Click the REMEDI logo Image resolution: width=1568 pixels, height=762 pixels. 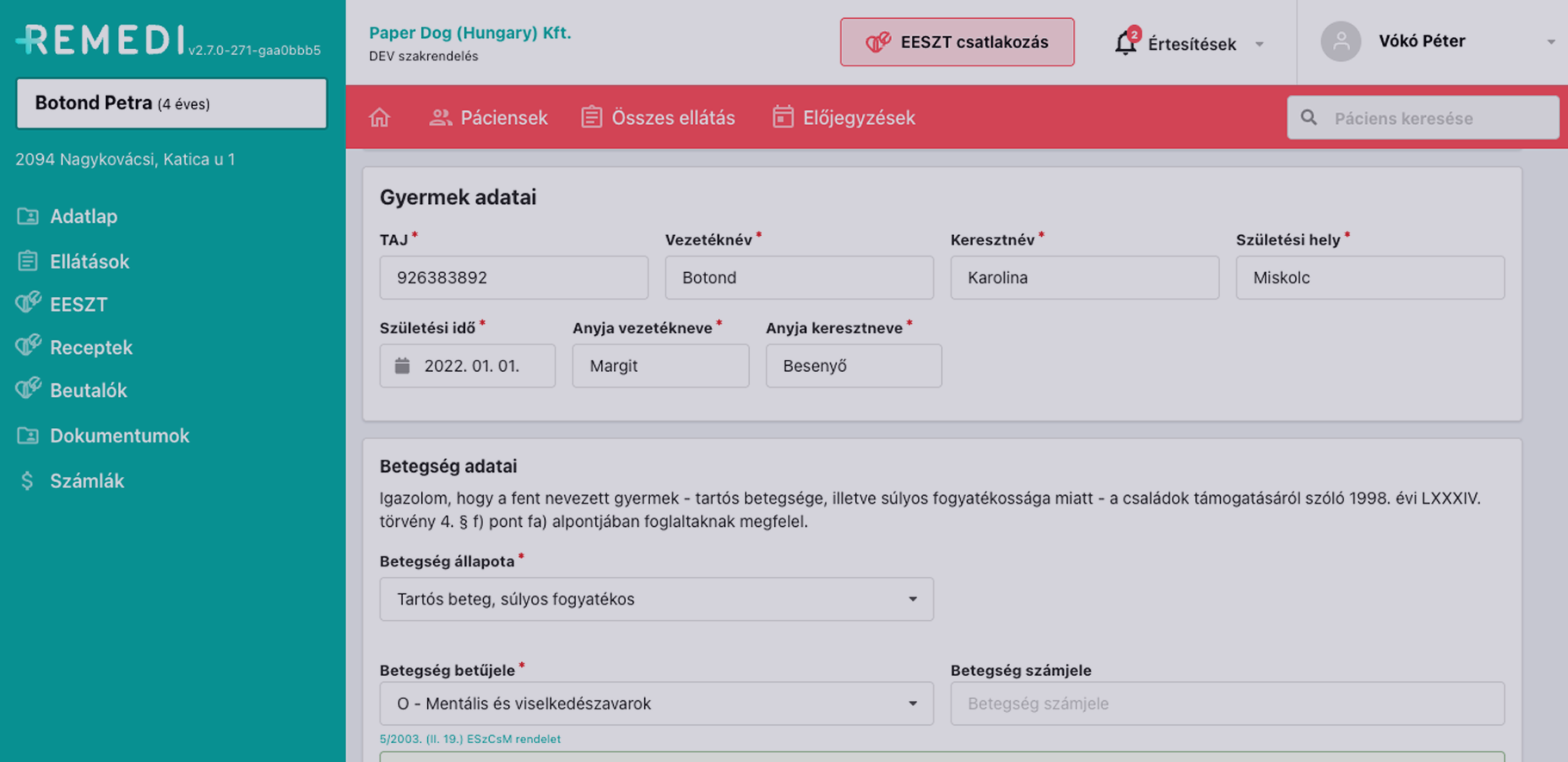(x=99, y=40)
